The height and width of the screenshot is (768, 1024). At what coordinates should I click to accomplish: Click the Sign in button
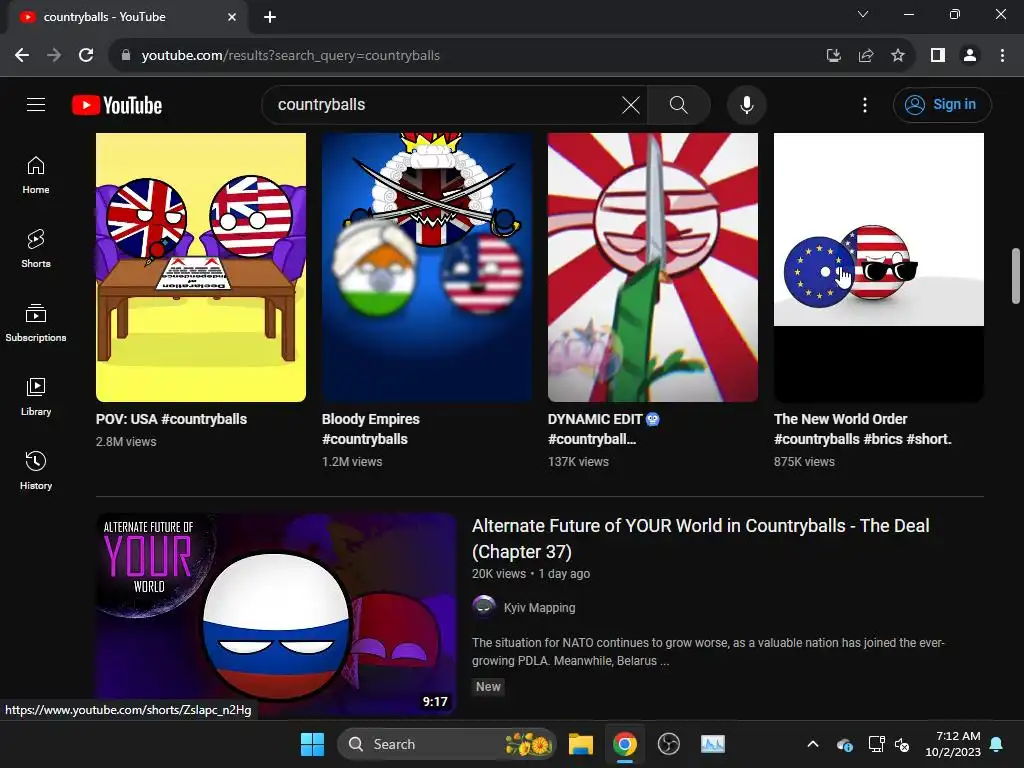pyautogui.click(x=942, y=104)
